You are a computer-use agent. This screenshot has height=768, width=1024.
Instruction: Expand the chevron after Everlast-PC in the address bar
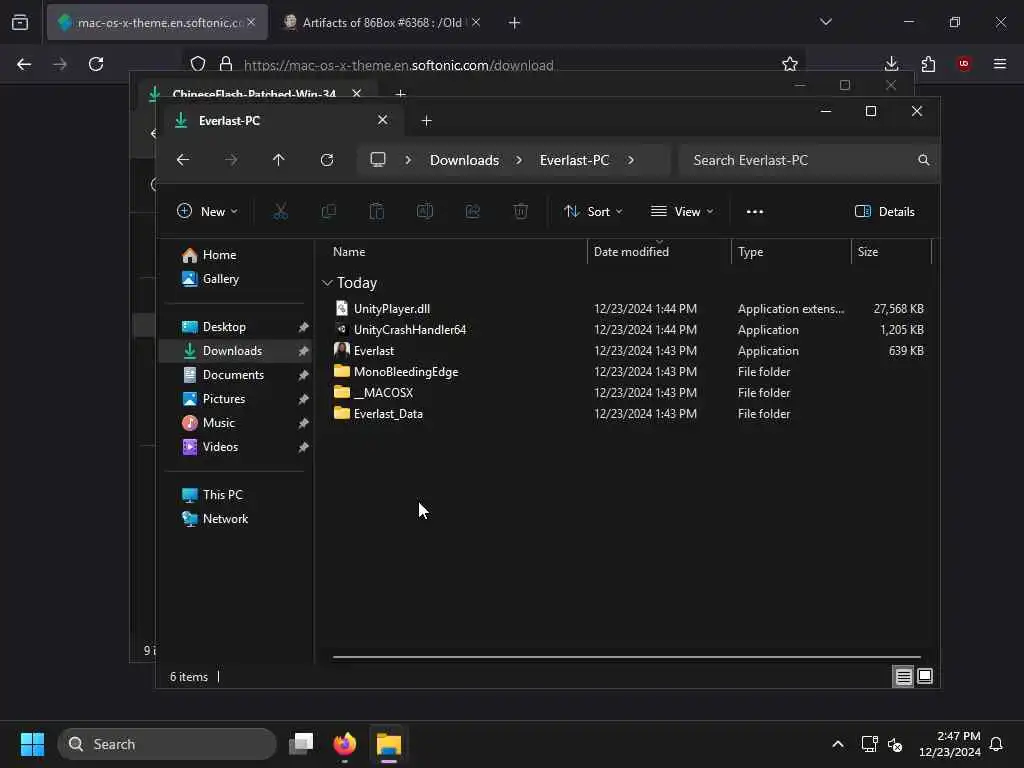(x=631, y=160)
